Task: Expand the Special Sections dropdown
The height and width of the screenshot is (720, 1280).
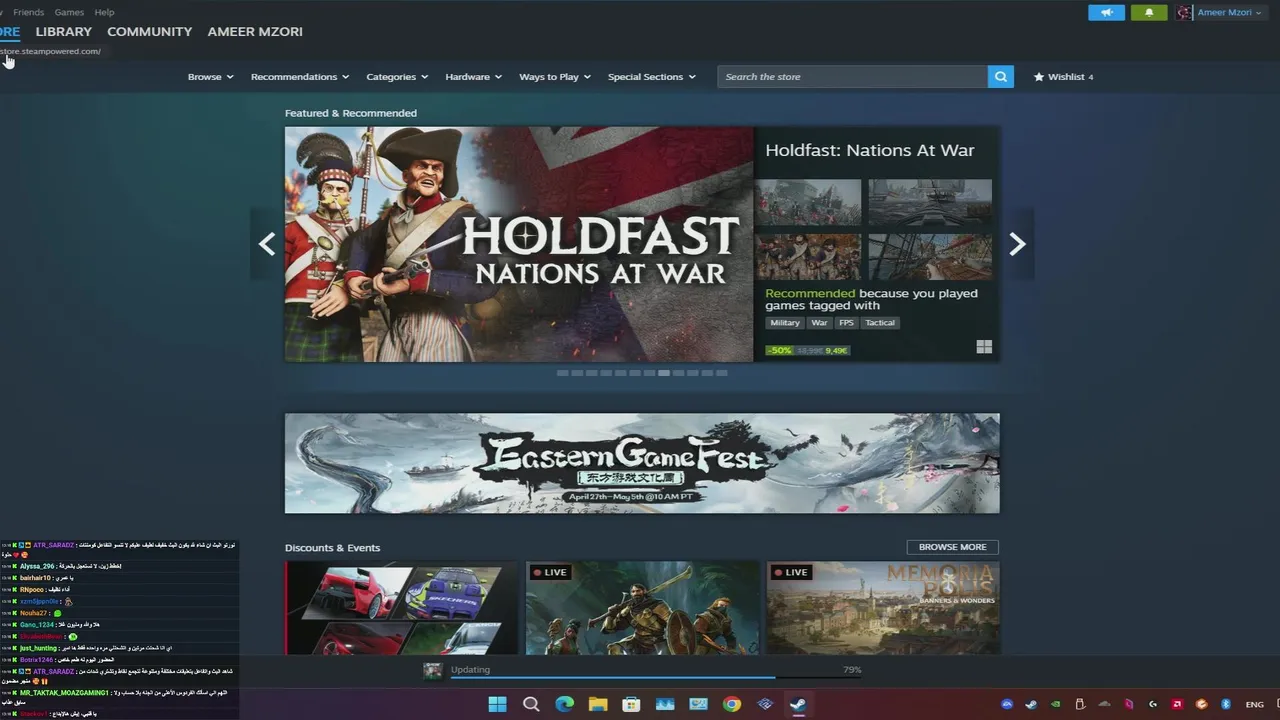Action: (x=652, y=77)
